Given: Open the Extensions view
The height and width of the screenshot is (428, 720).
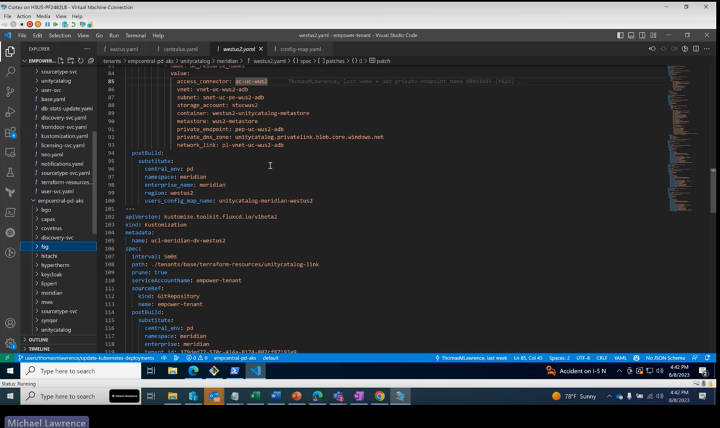Looking at the screenshot, I should point(10,132).
